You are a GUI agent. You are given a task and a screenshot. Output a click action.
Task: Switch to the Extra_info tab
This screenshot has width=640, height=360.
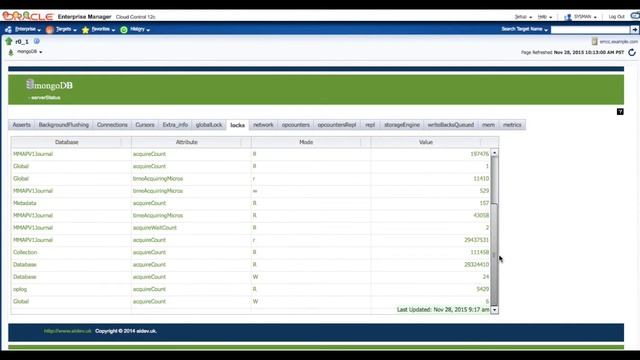pos(175,125)
